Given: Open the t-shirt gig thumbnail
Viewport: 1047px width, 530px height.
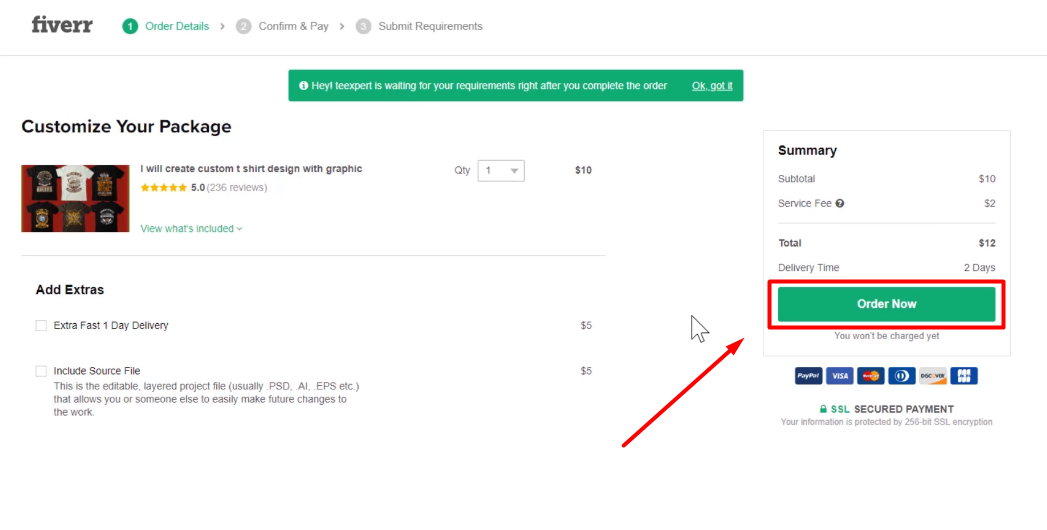Looking at the screenshot, I should click(75, 198).
